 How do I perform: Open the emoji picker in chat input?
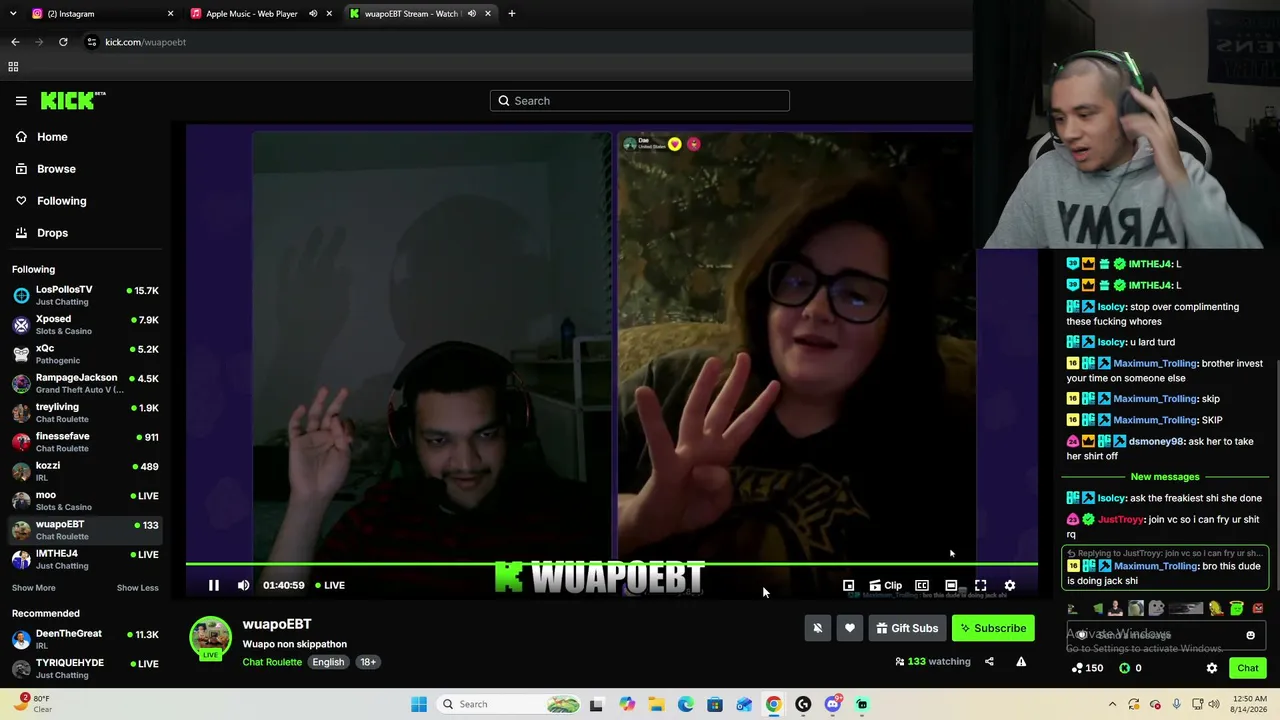pos(1250,635)
